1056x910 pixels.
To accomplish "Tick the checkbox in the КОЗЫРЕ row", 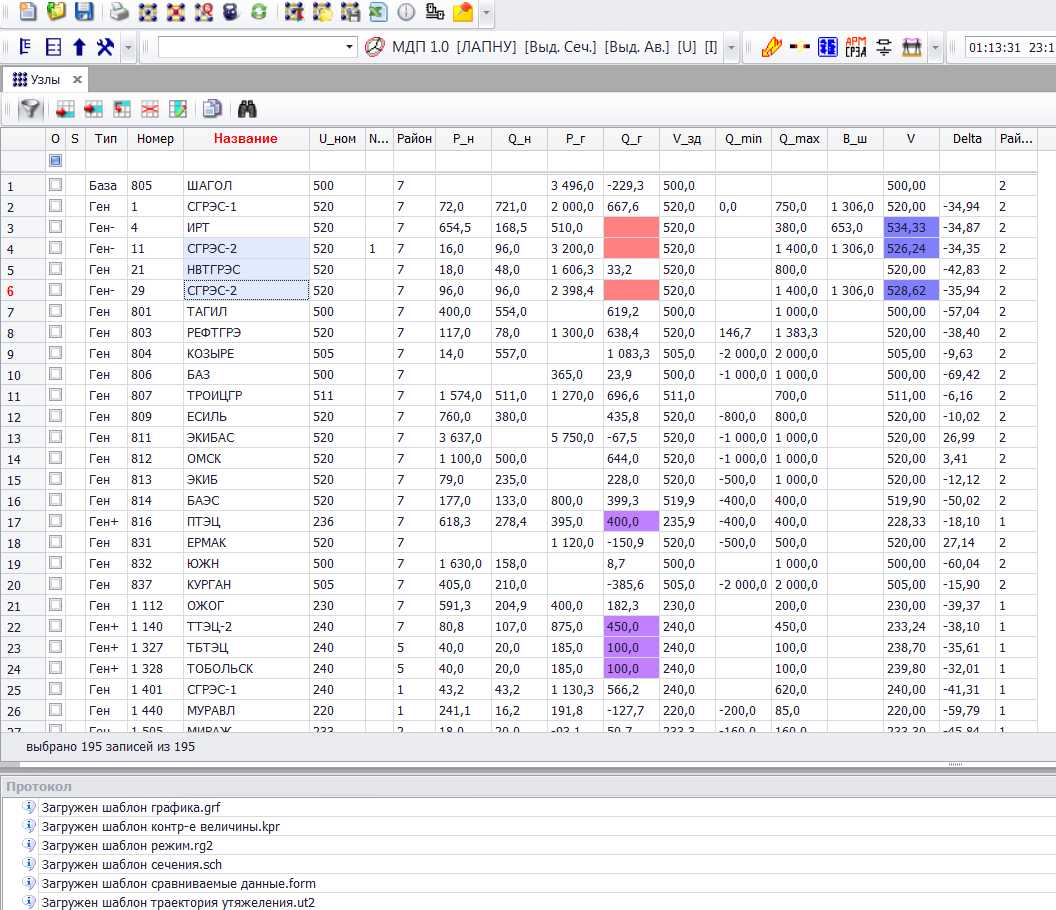I will [x=55, y=353].
